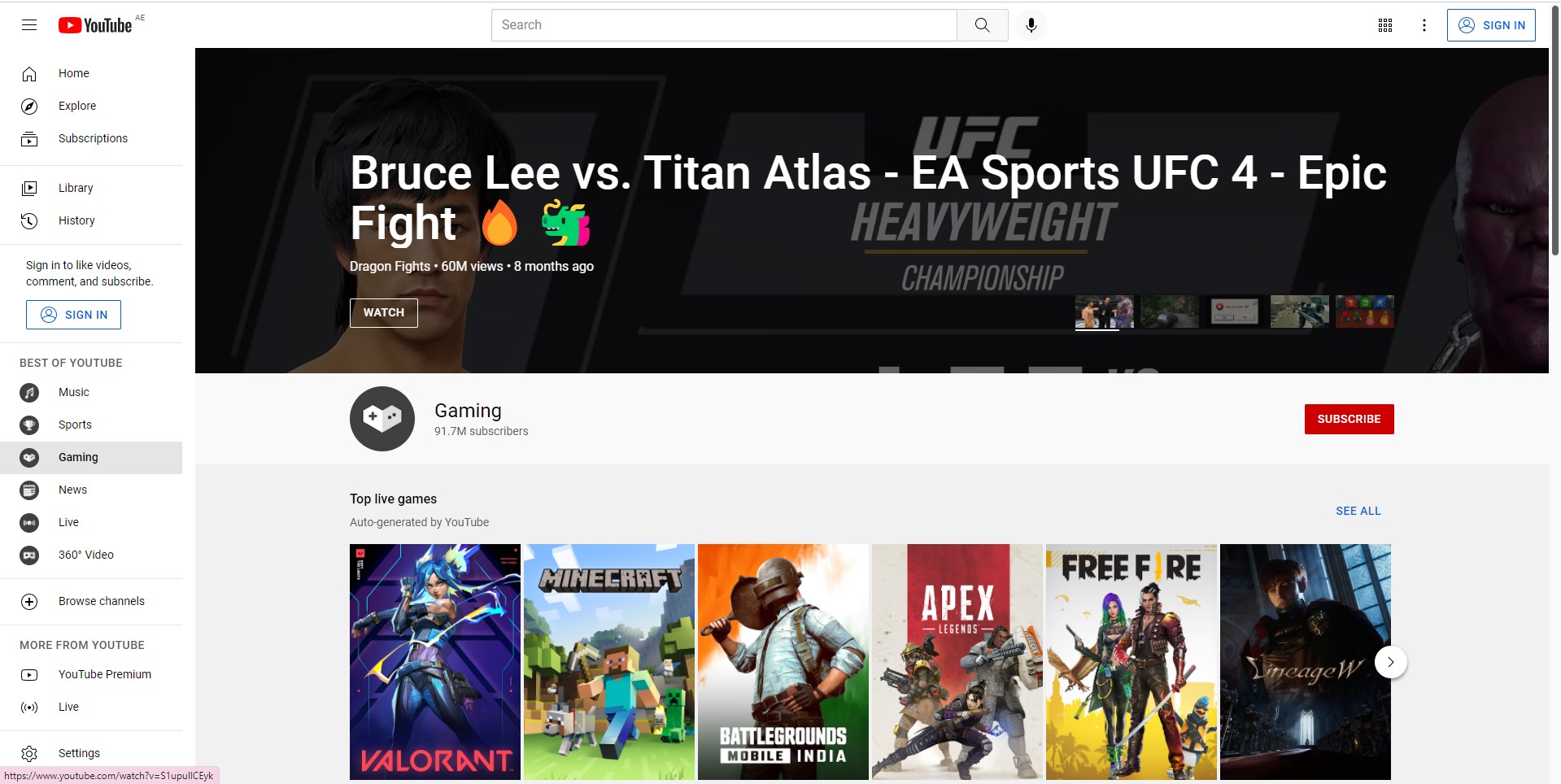
Task: Click the Sports trophy icon
Action: [x=29, y=425]
